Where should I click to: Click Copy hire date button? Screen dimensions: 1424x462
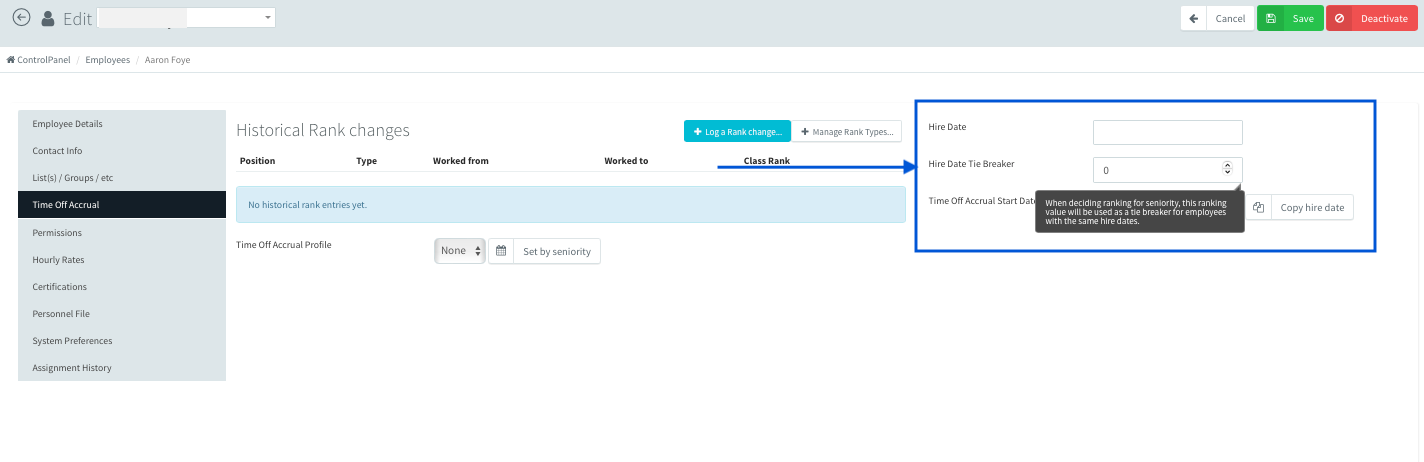point(1312,207)
